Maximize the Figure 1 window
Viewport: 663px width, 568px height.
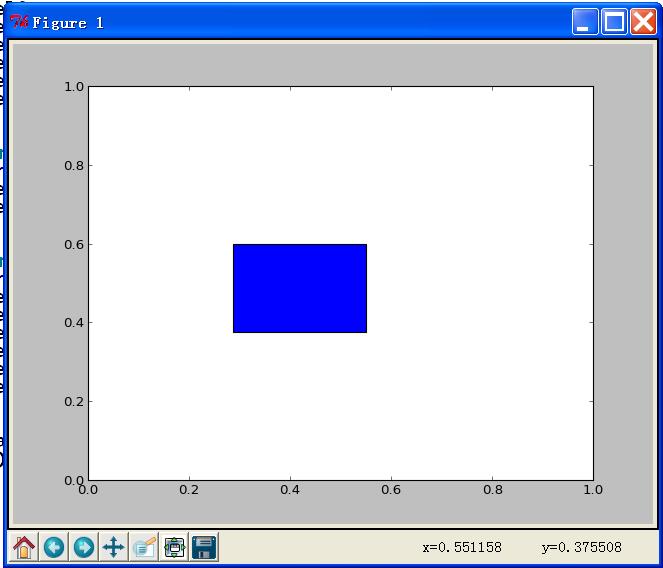[614, 21]
